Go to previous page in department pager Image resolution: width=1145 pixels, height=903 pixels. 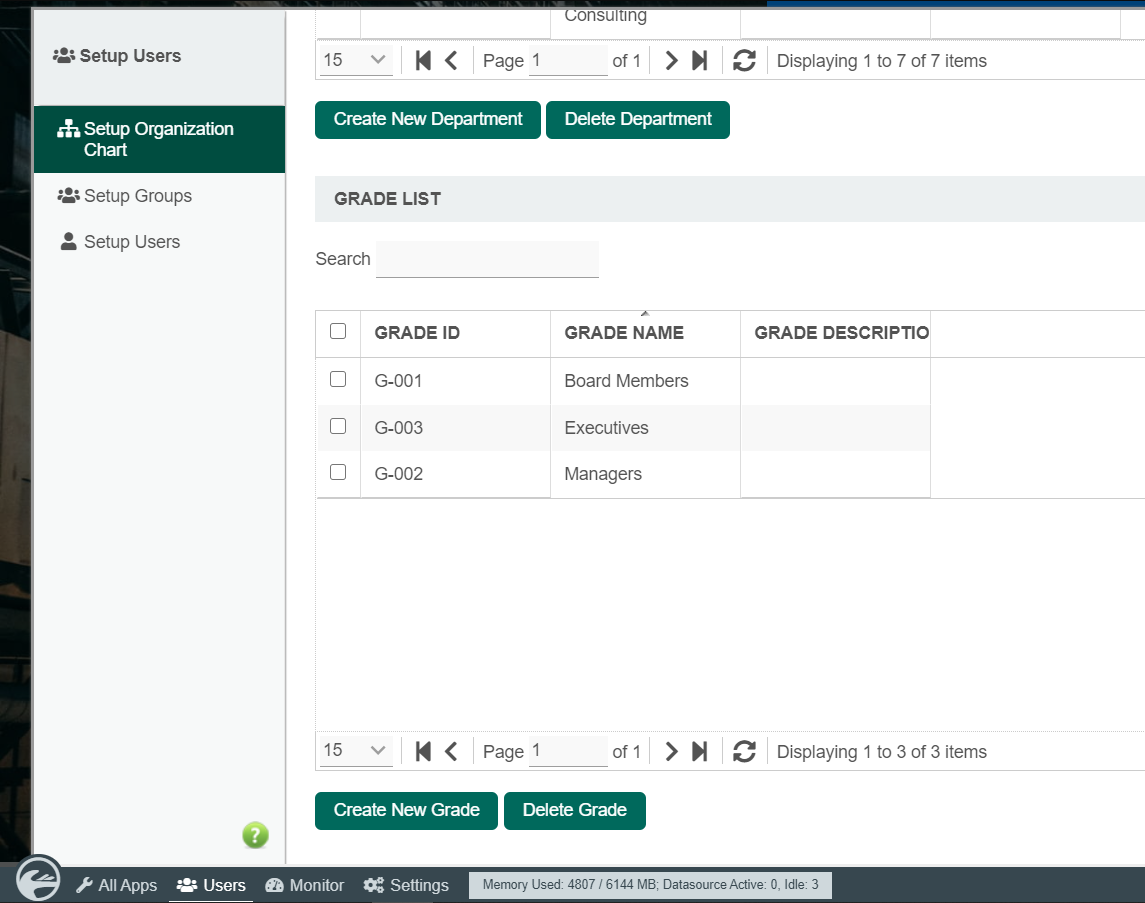(451, 61)
